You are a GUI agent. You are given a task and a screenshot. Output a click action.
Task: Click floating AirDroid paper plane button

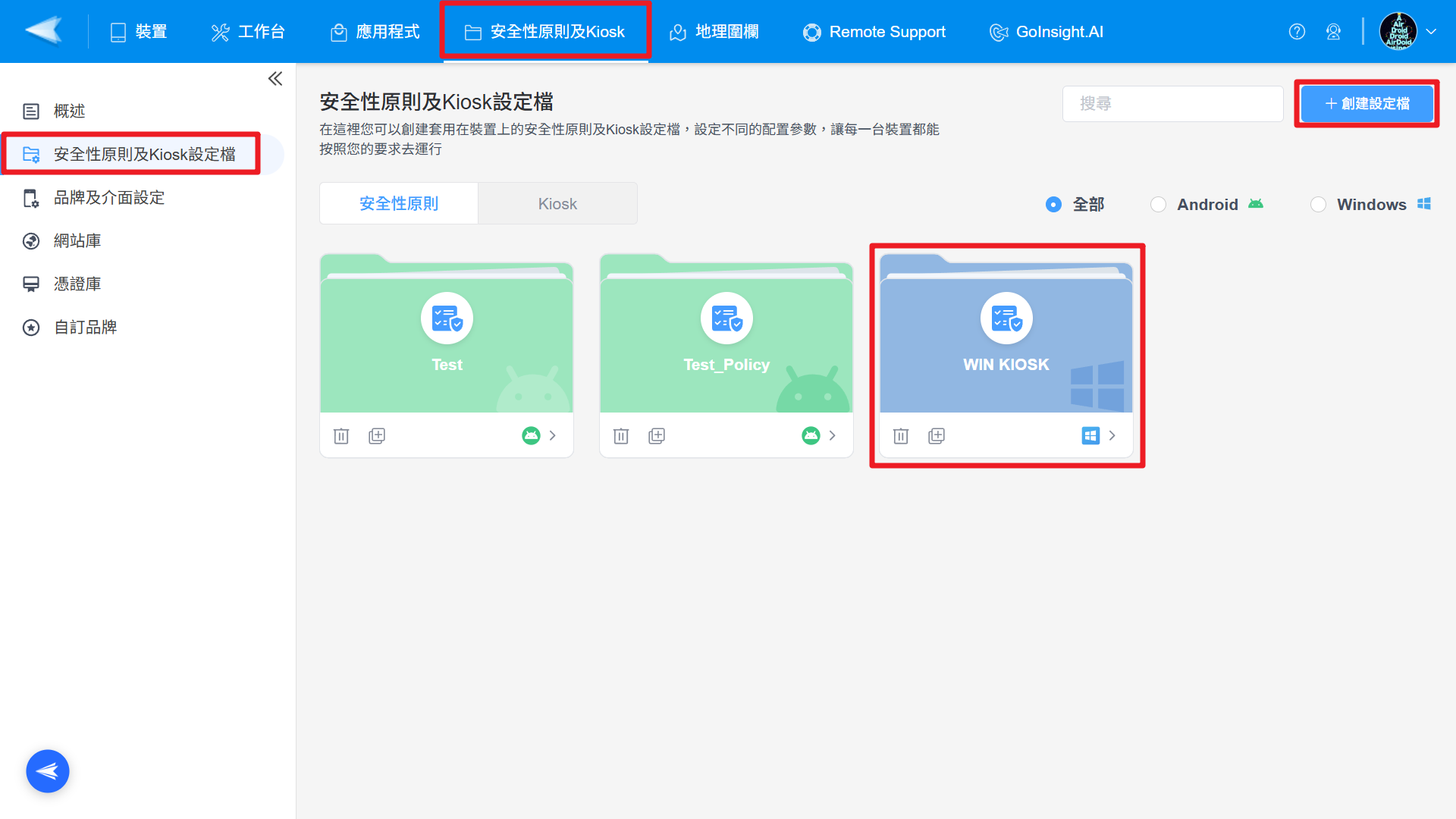pyautogui.click(x=48, y=771)
